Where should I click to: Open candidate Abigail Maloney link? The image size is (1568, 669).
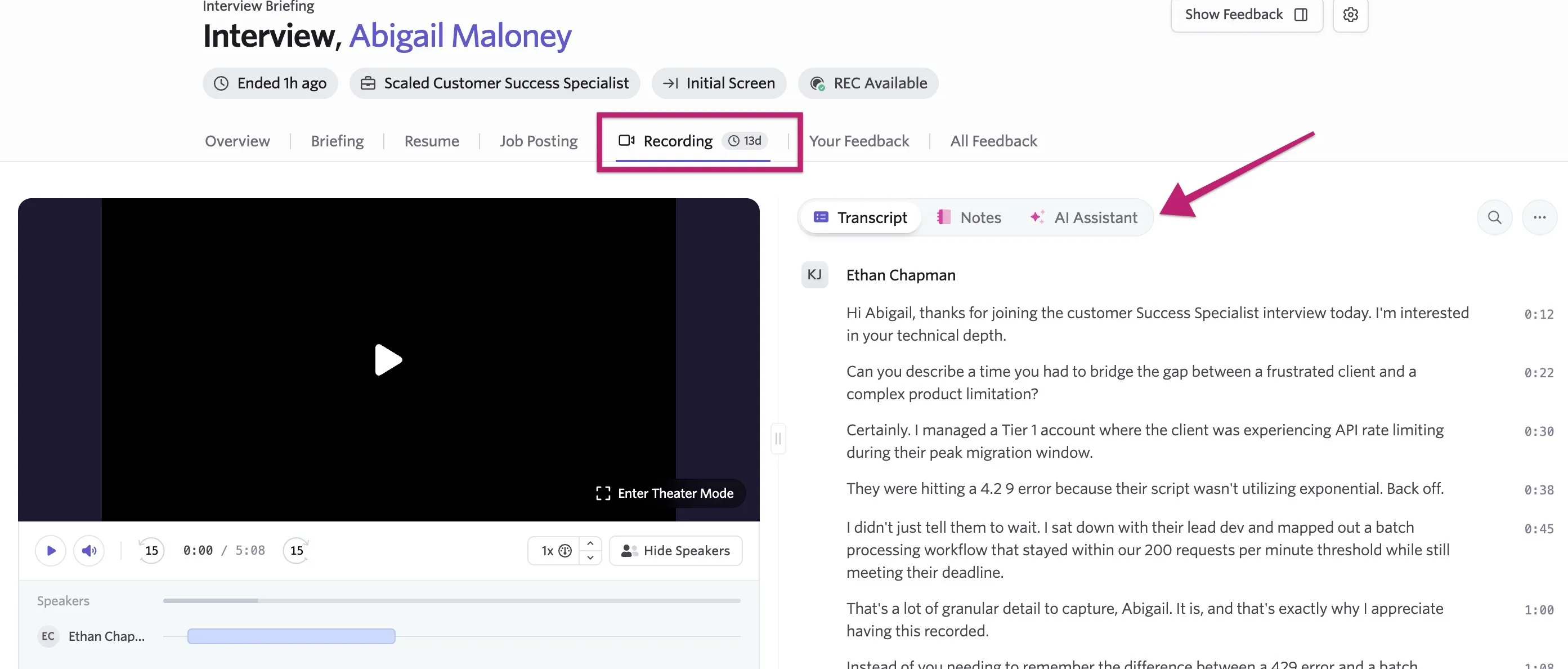(460, 36)
